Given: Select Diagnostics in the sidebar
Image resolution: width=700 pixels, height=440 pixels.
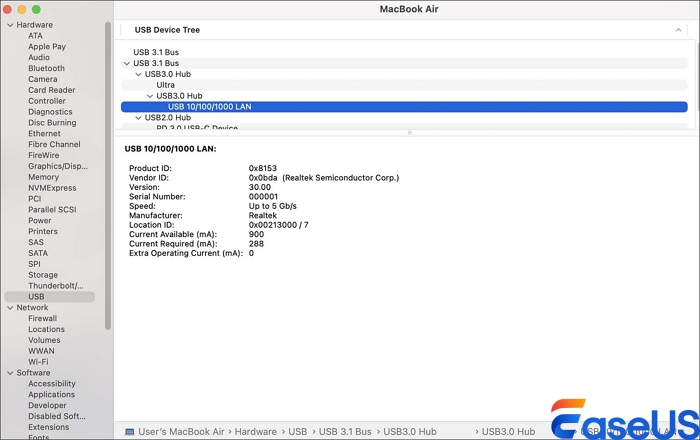Looking at the screenshot, I should click(50, 112).
